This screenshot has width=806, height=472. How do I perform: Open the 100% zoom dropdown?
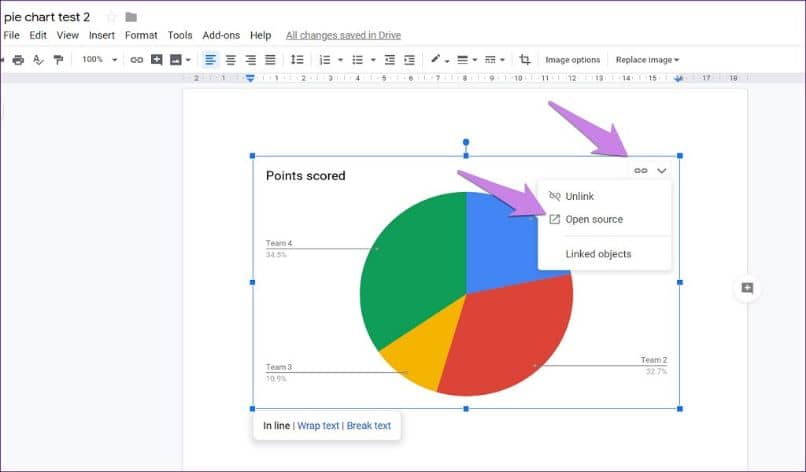[x=100, y=60]
